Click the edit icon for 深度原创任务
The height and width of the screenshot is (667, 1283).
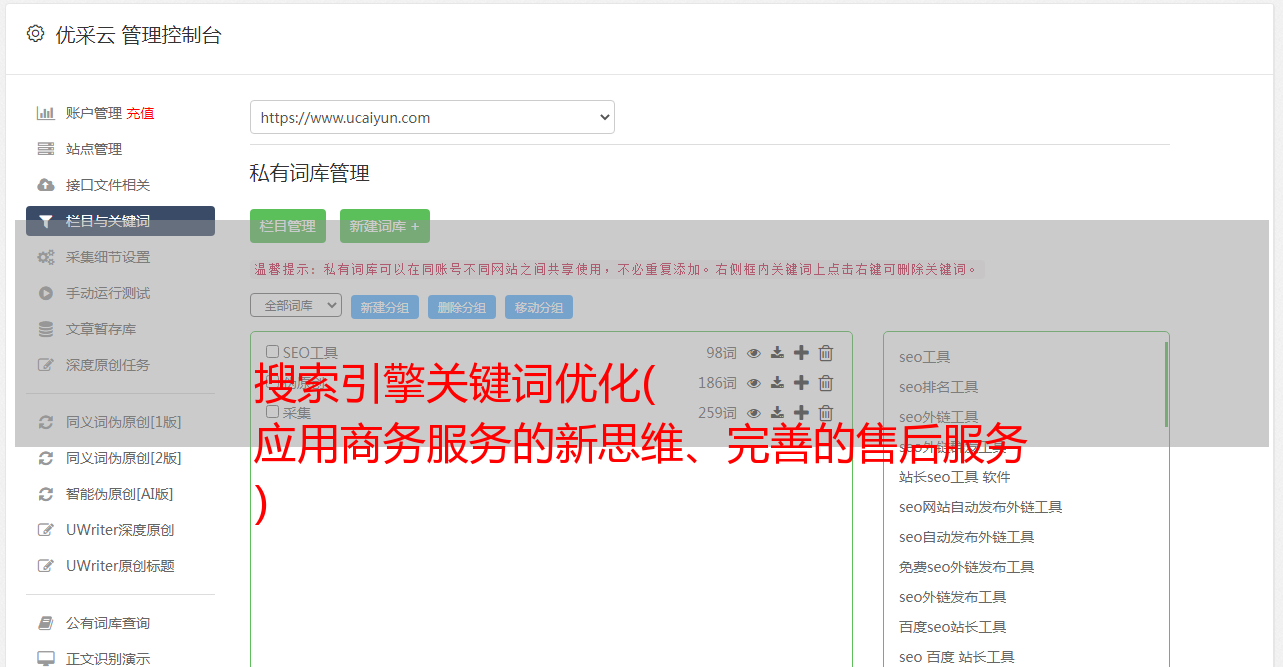tap(45, 365)
